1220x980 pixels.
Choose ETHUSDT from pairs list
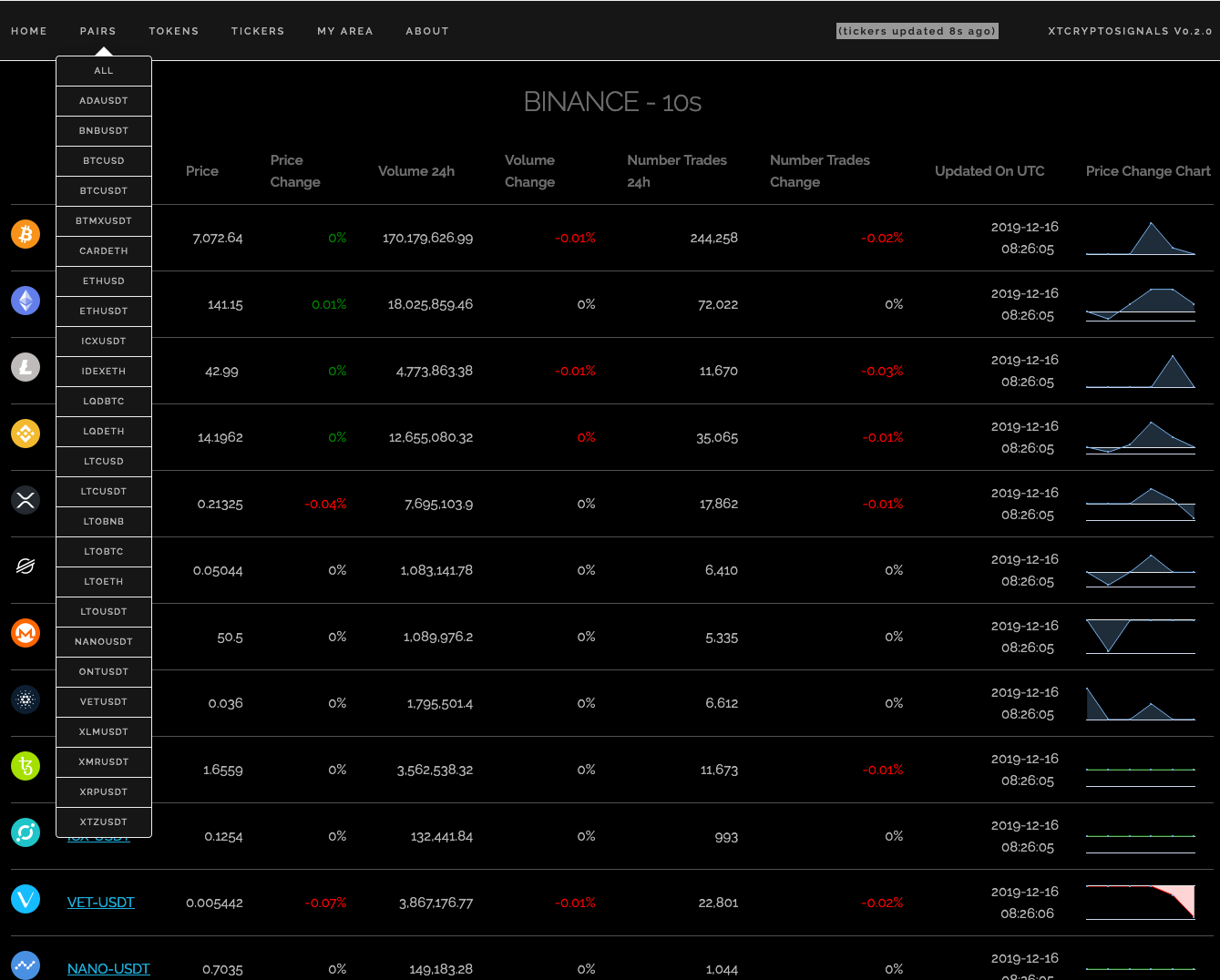pos(104,311)
